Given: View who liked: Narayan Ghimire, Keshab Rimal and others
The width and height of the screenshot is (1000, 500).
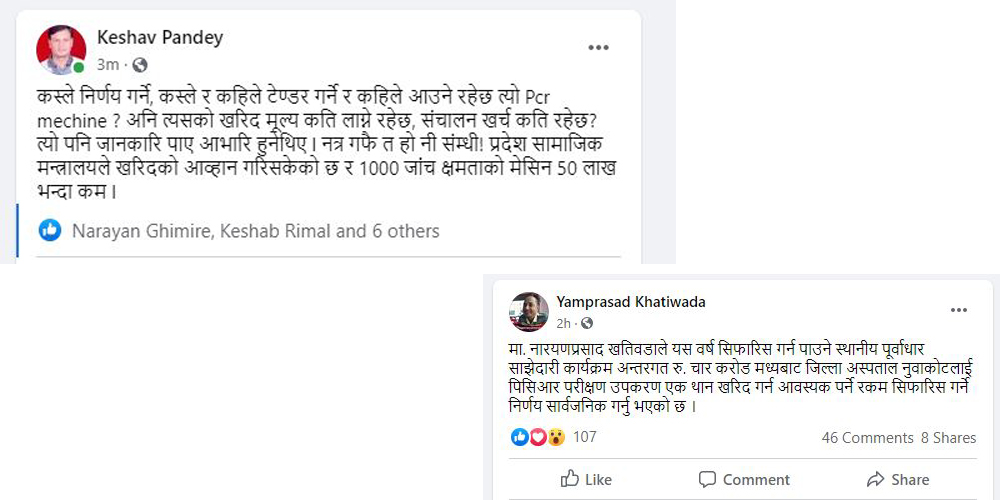Looking at the screenshot, I should (255, 231).
